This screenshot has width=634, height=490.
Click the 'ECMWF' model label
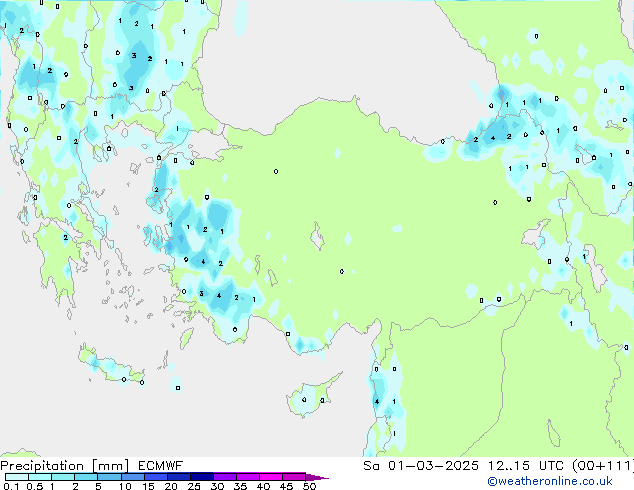click(161, 466)
